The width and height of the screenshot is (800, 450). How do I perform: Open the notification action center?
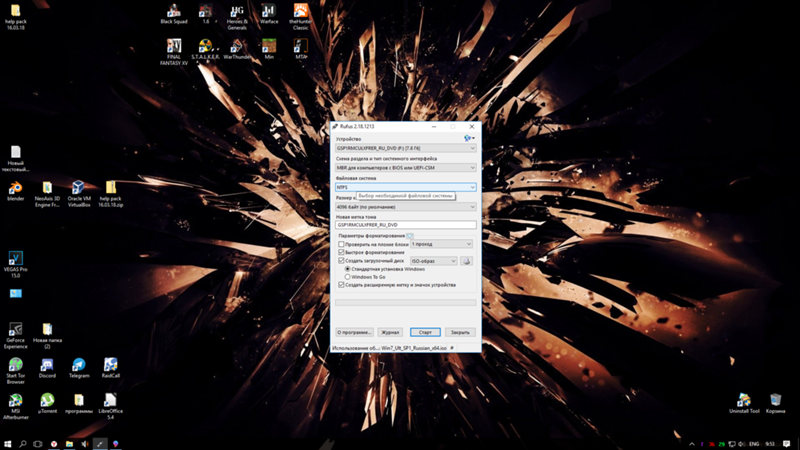787,444
